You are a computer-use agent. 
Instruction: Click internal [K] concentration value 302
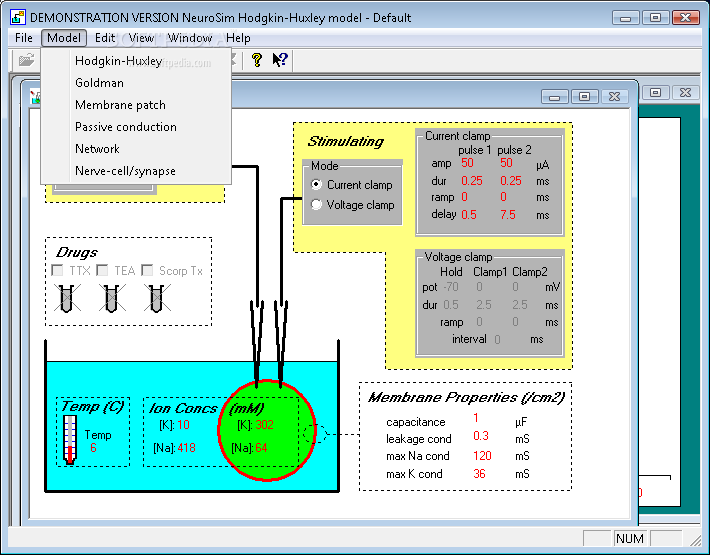tap(264, 425)
